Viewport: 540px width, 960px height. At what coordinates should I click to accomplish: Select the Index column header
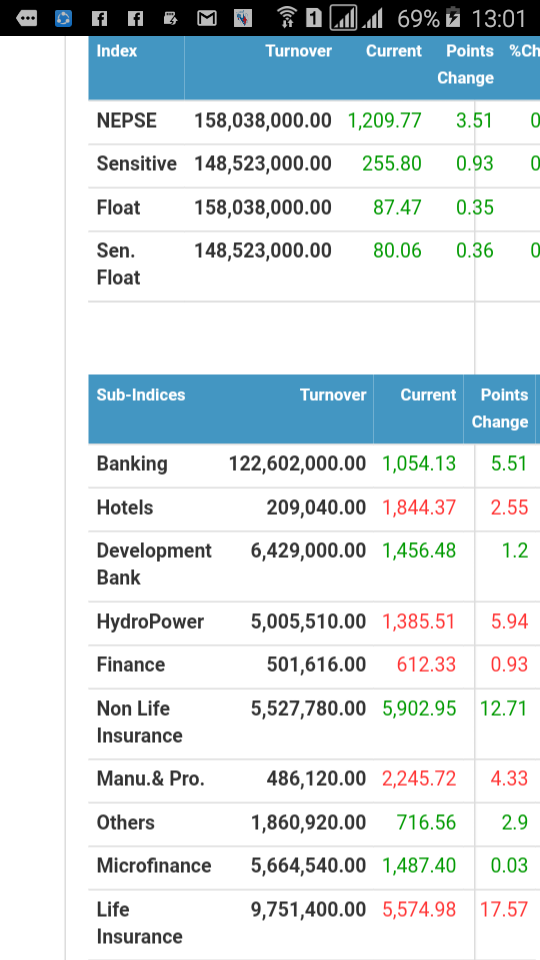click(x=117, y=51)
